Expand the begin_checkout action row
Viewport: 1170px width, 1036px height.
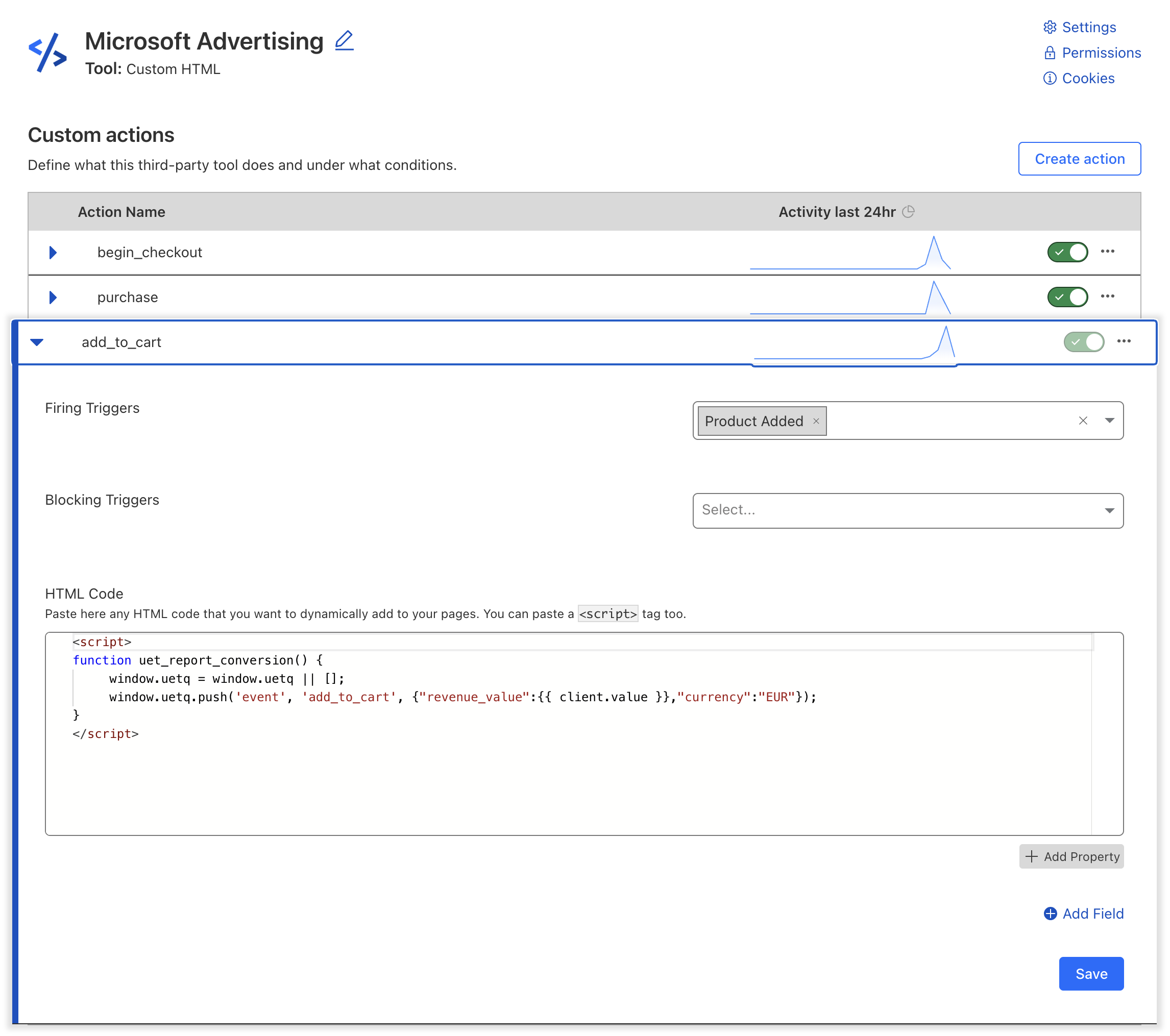tap(53, 253)
